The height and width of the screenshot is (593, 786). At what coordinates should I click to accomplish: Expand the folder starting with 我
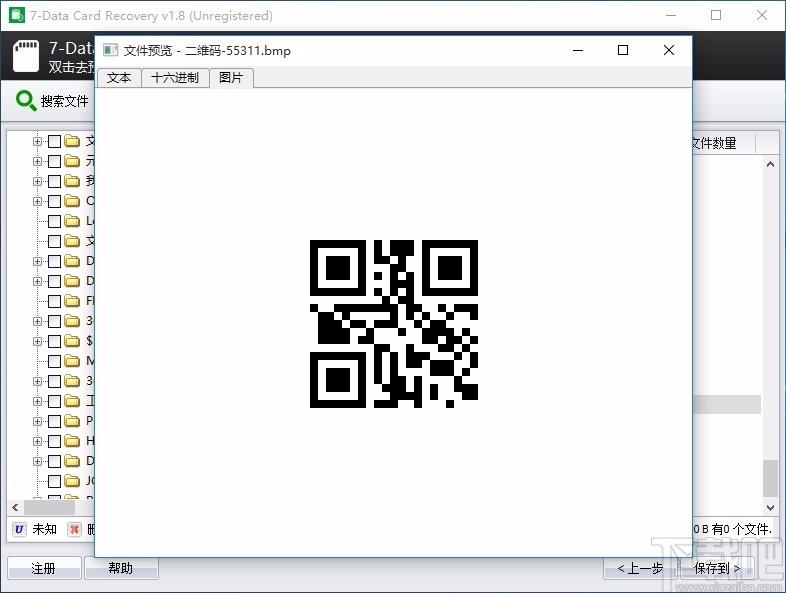coord(37,181)
